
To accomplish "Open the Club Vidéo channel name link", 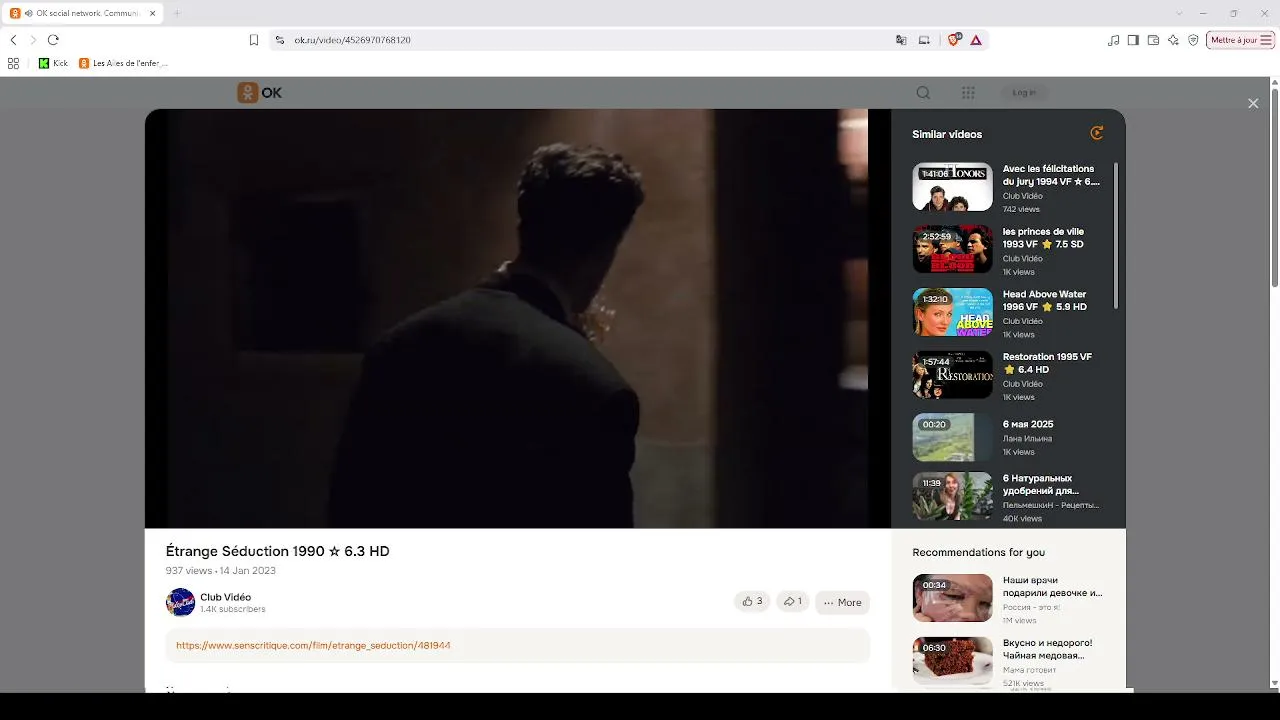I will [x=225, y=597].
